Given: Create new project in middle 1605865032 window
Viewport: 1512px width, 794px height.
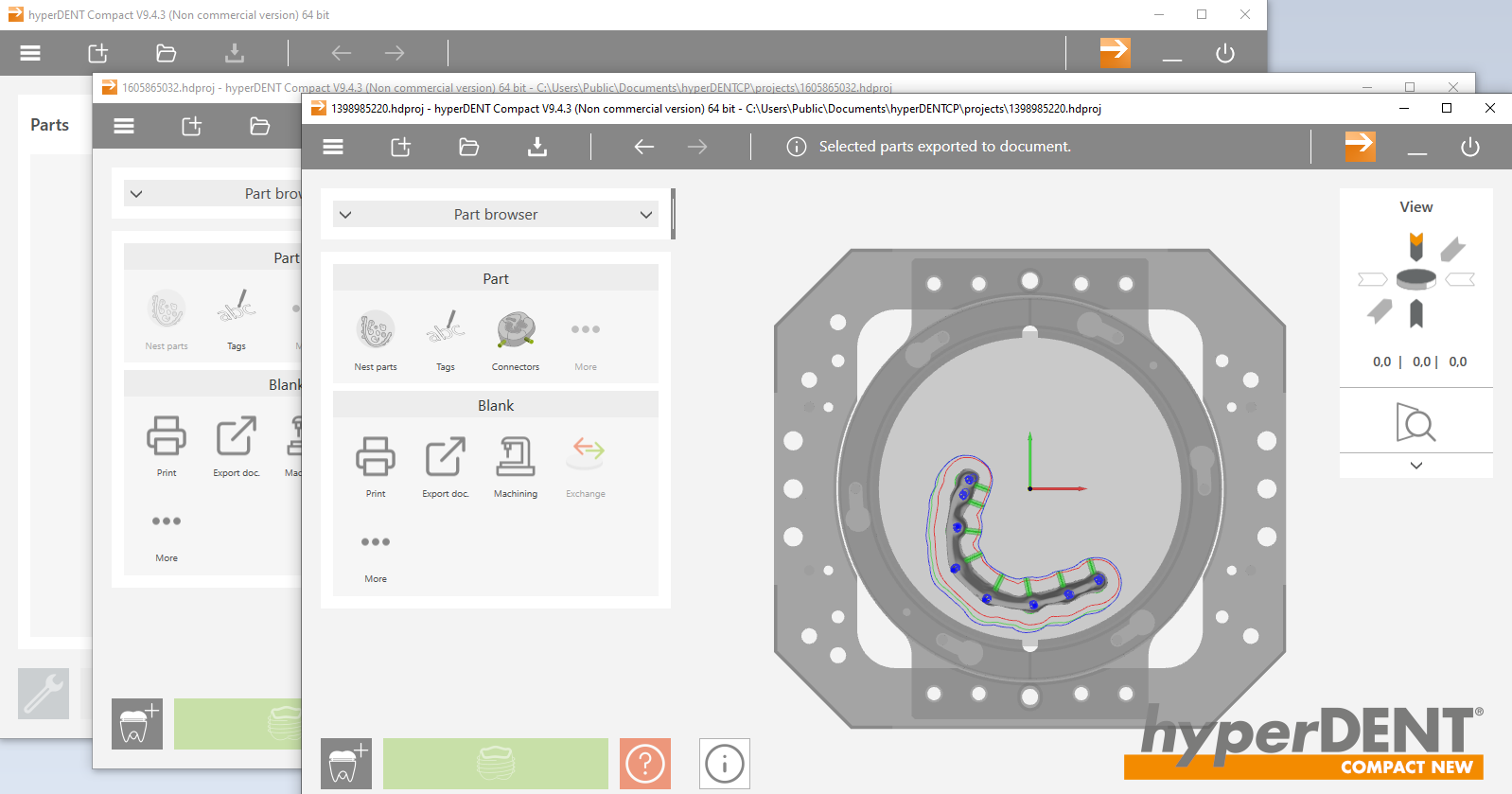Looking at the screenshot, I should coord(192,126).
